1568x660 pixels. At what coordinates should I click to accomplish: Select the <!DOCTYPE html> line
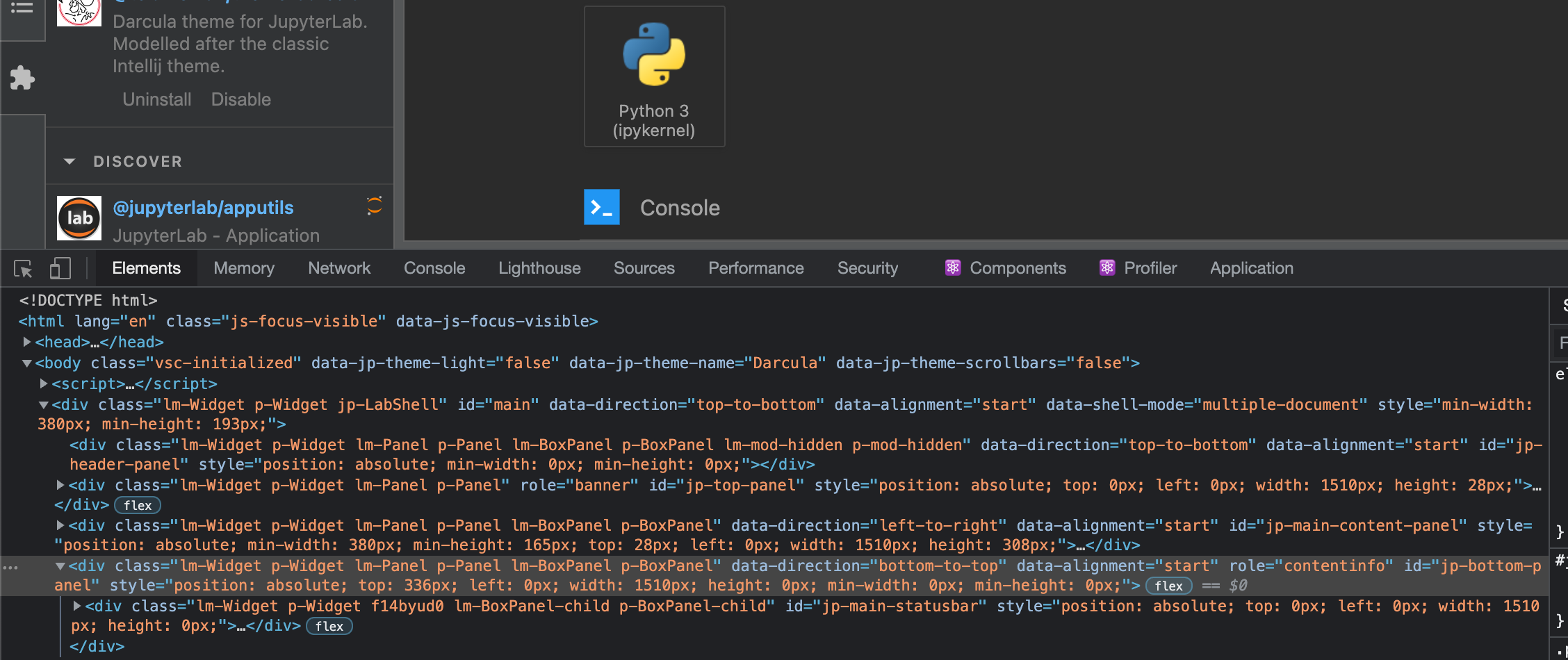click(88, 300)
